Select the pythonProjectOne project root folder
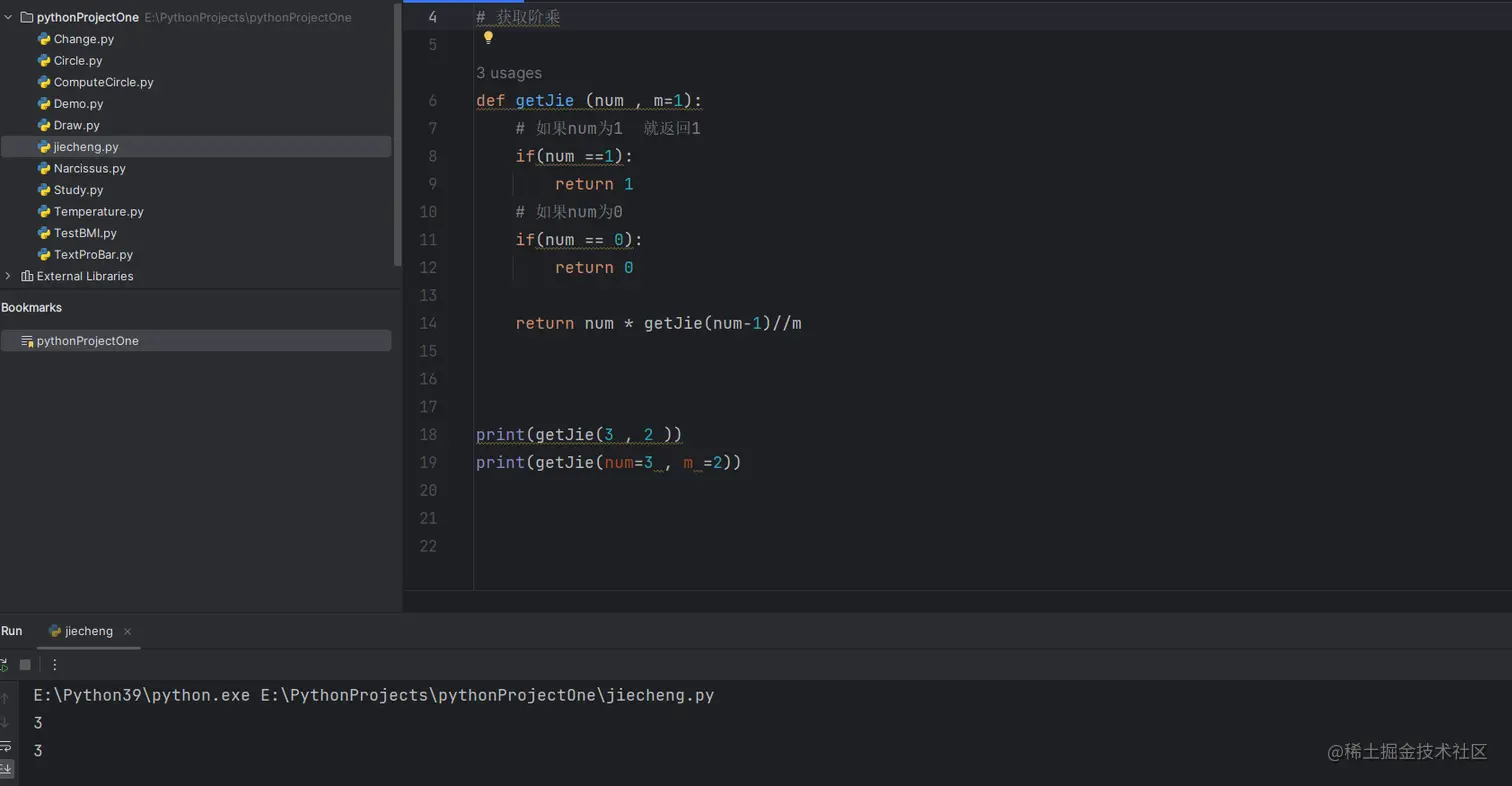 pyautogui.click(x=87, y=17)
